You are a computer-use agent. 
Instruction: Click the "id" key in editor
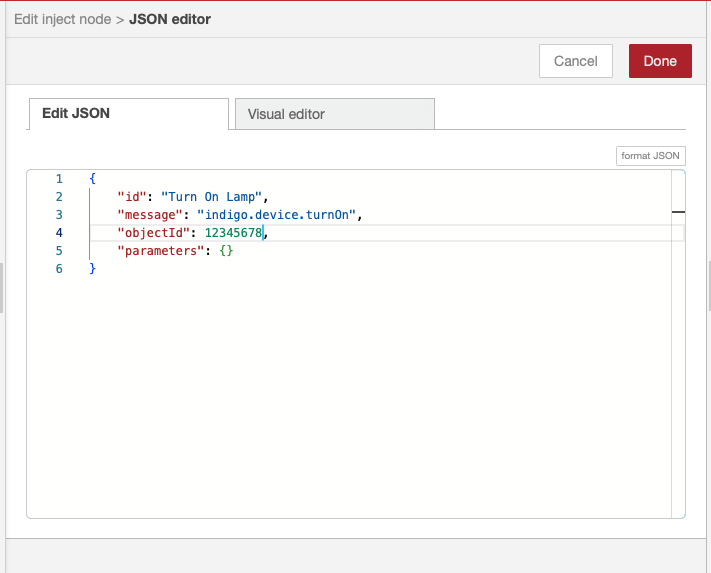pyautogui.click(x=132, y=197)
